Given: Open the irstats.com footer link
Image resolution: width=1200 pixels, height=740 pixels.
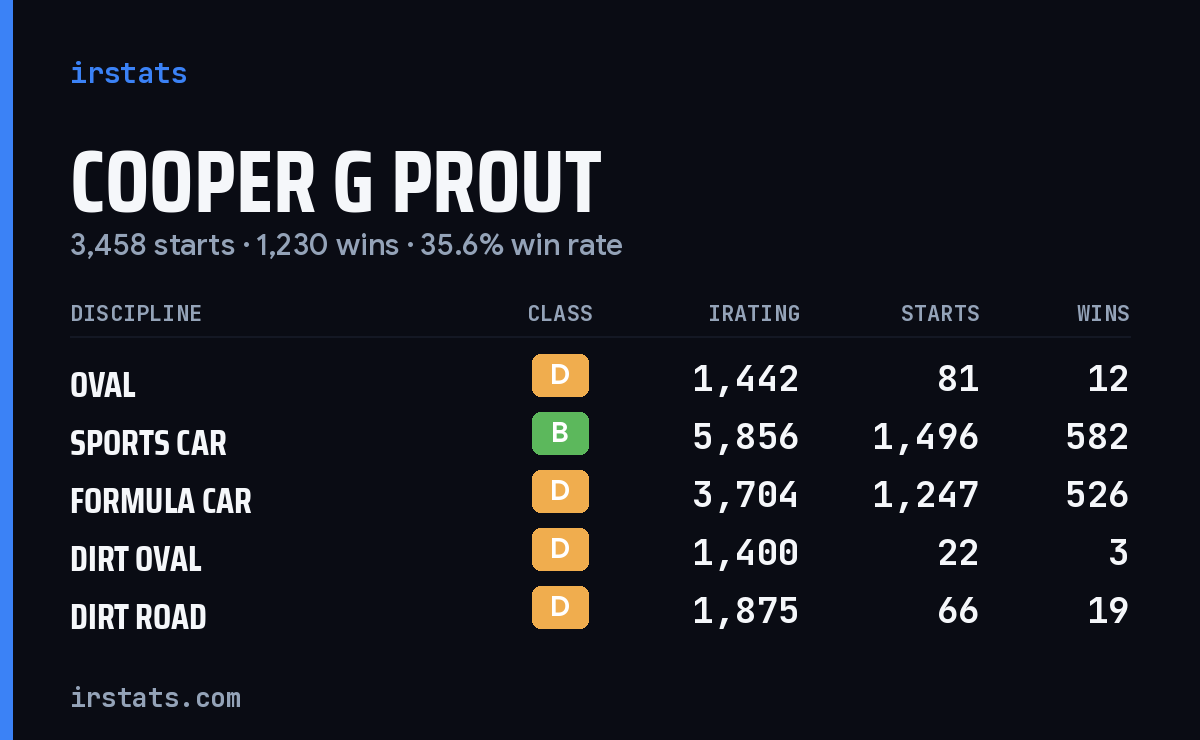Looking at the screenshot, I should point(156,697).
